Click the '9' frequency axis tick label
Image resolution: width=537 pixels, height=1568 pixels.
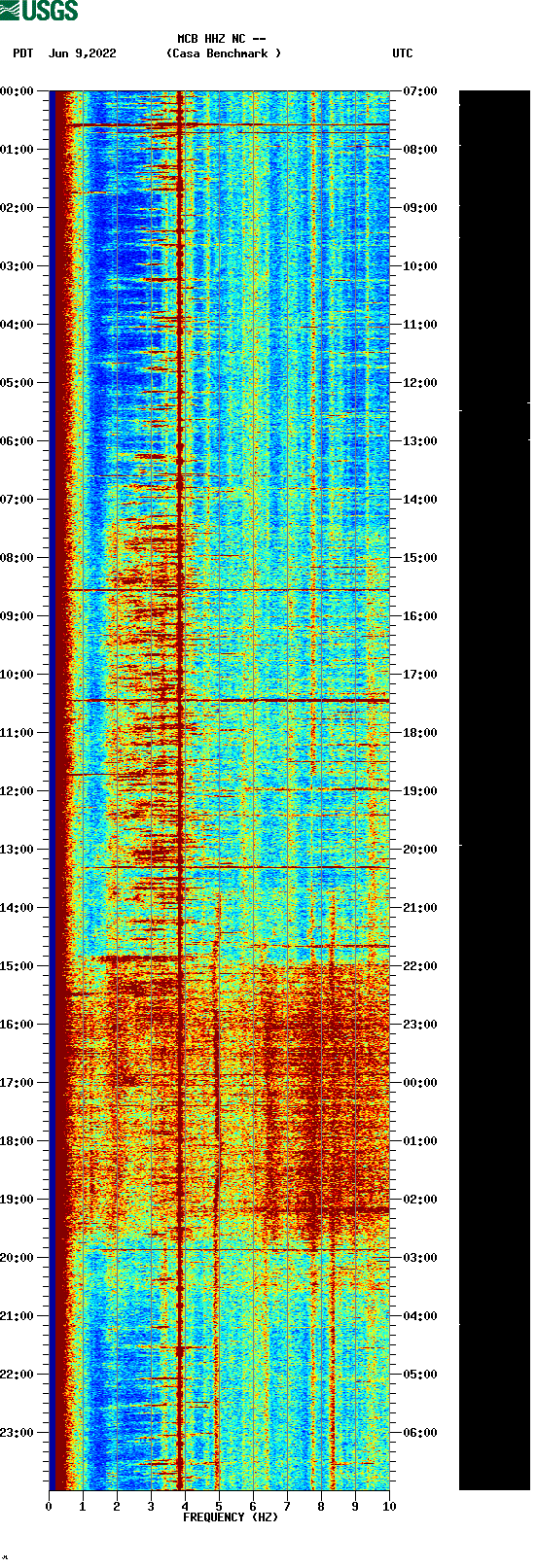tap(355, 1506)
